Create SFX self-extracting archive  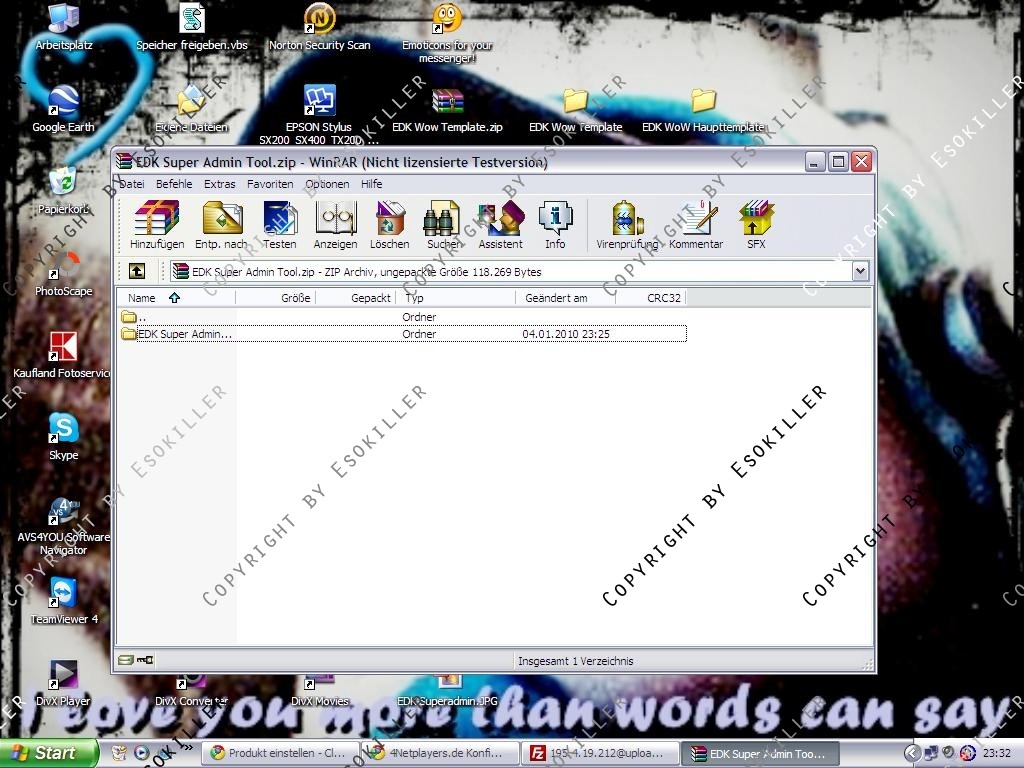tap(756, 224)
